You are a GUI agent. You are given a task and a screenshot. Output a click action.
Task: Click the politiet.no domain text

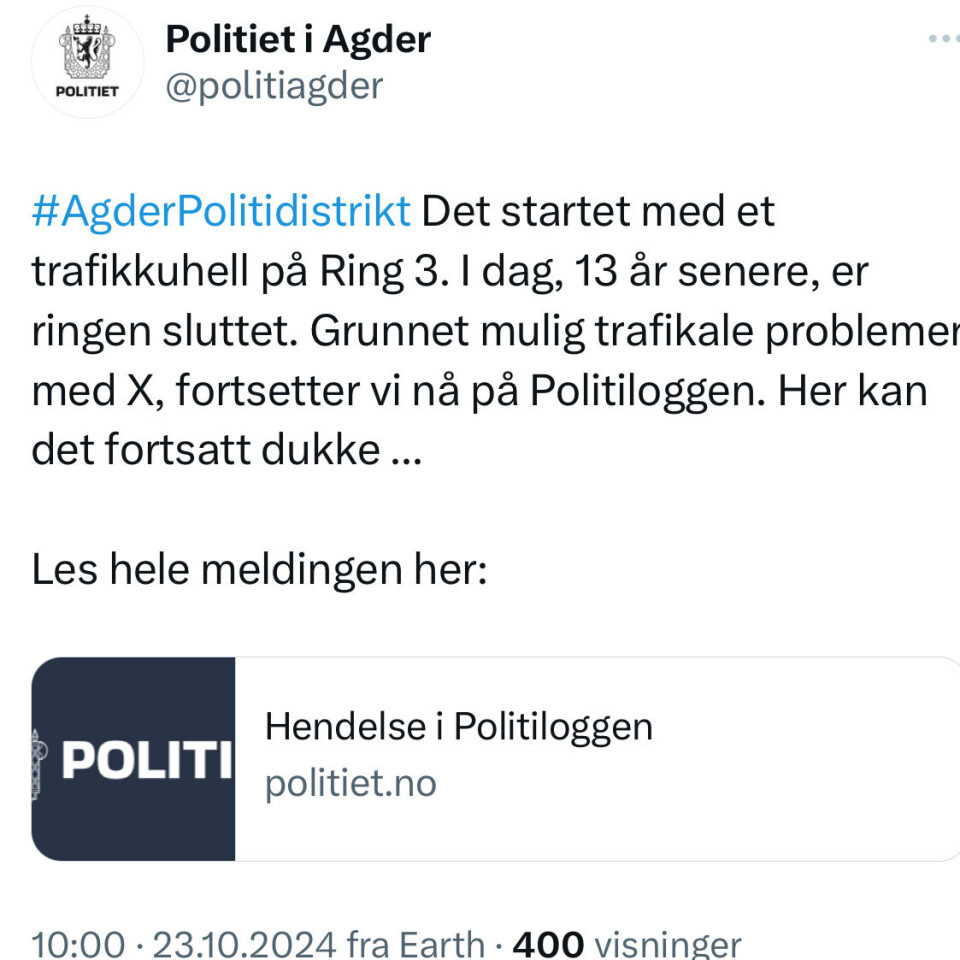pyautogui.click(x=350, y=784)
